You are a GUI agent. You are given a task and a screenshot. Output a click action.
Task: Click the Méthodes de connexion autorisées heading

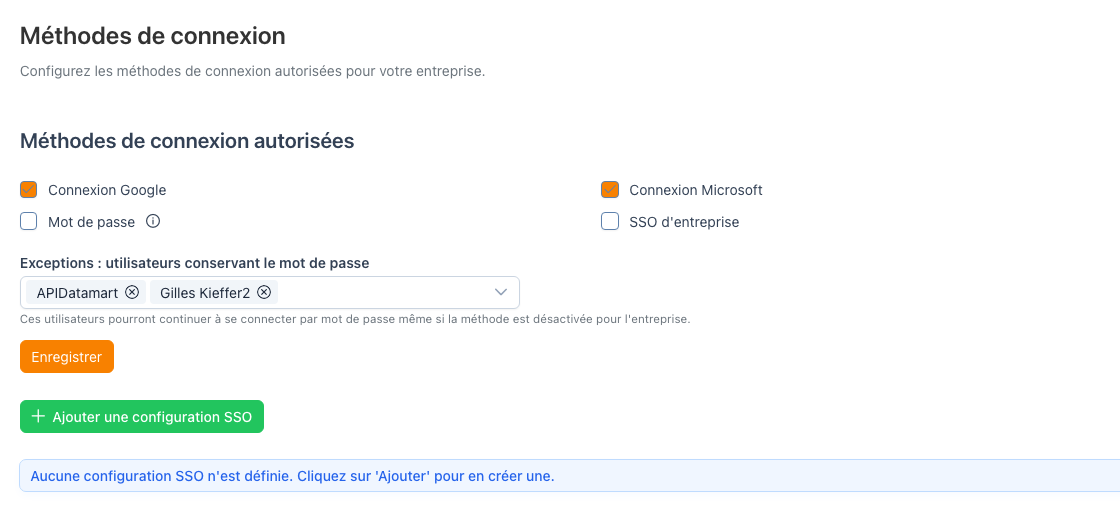pyautogui.click(x=187, y=141)
